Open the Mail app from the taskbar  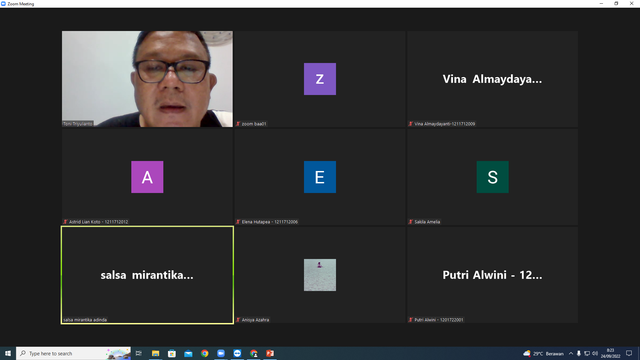click(188, 353)
